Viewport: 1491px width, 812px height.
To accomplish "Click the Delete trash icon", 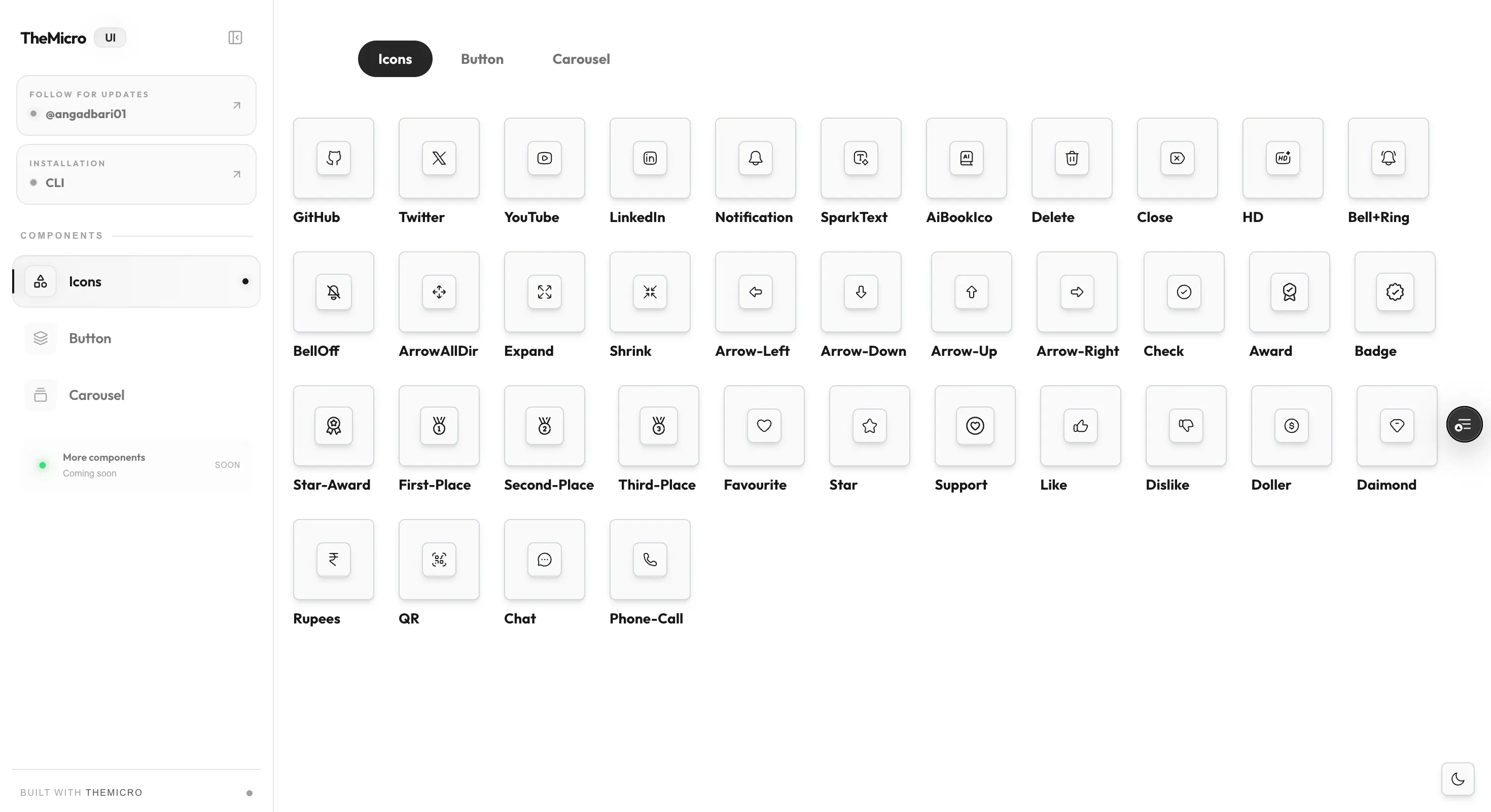I will [1072, 158].
